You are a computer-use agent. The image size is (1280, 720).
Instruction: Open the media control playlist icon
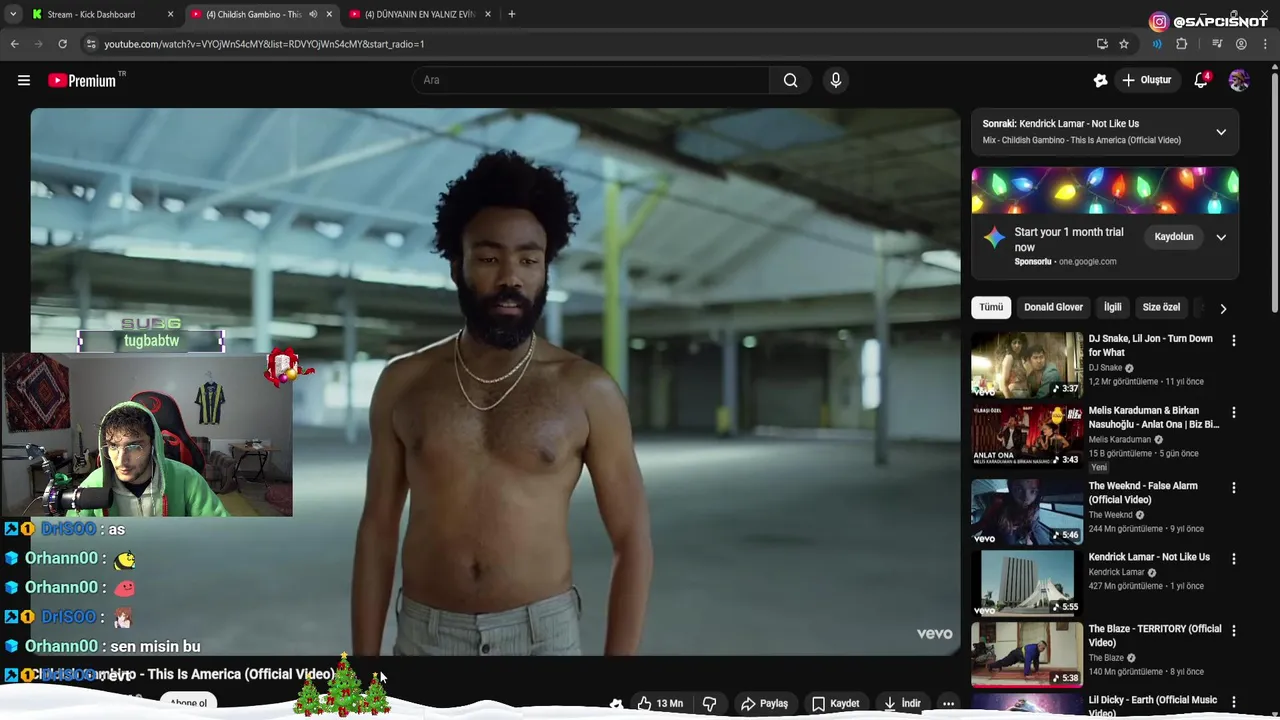coord(1217,44)
